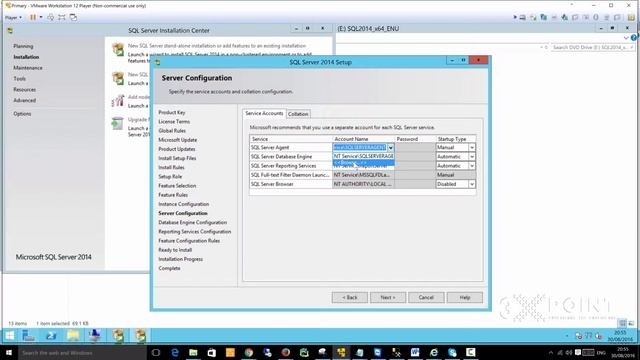Select the SQL Server Reporting Services row

tap(291, 166)
